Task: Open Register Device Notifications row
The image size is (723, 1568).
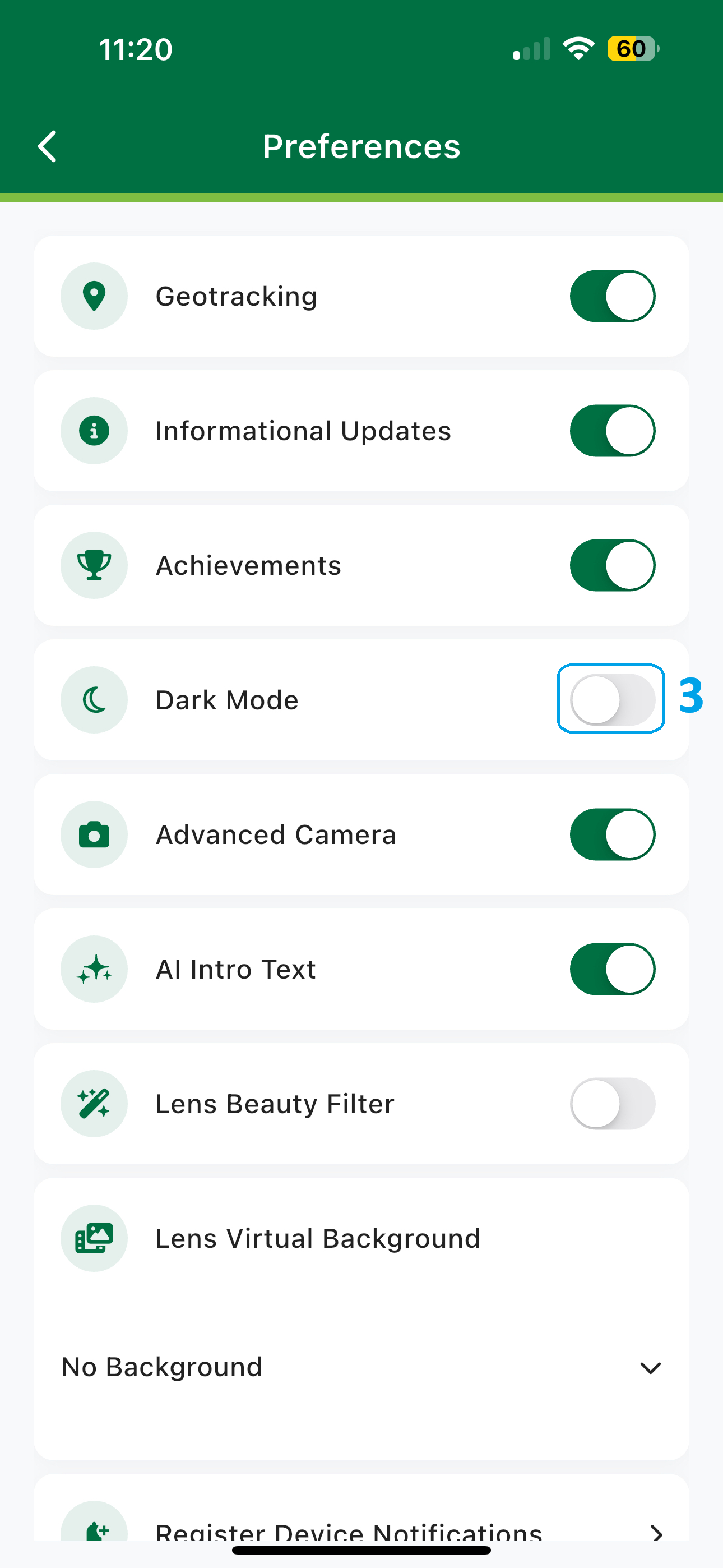Action: (348, 1531)
